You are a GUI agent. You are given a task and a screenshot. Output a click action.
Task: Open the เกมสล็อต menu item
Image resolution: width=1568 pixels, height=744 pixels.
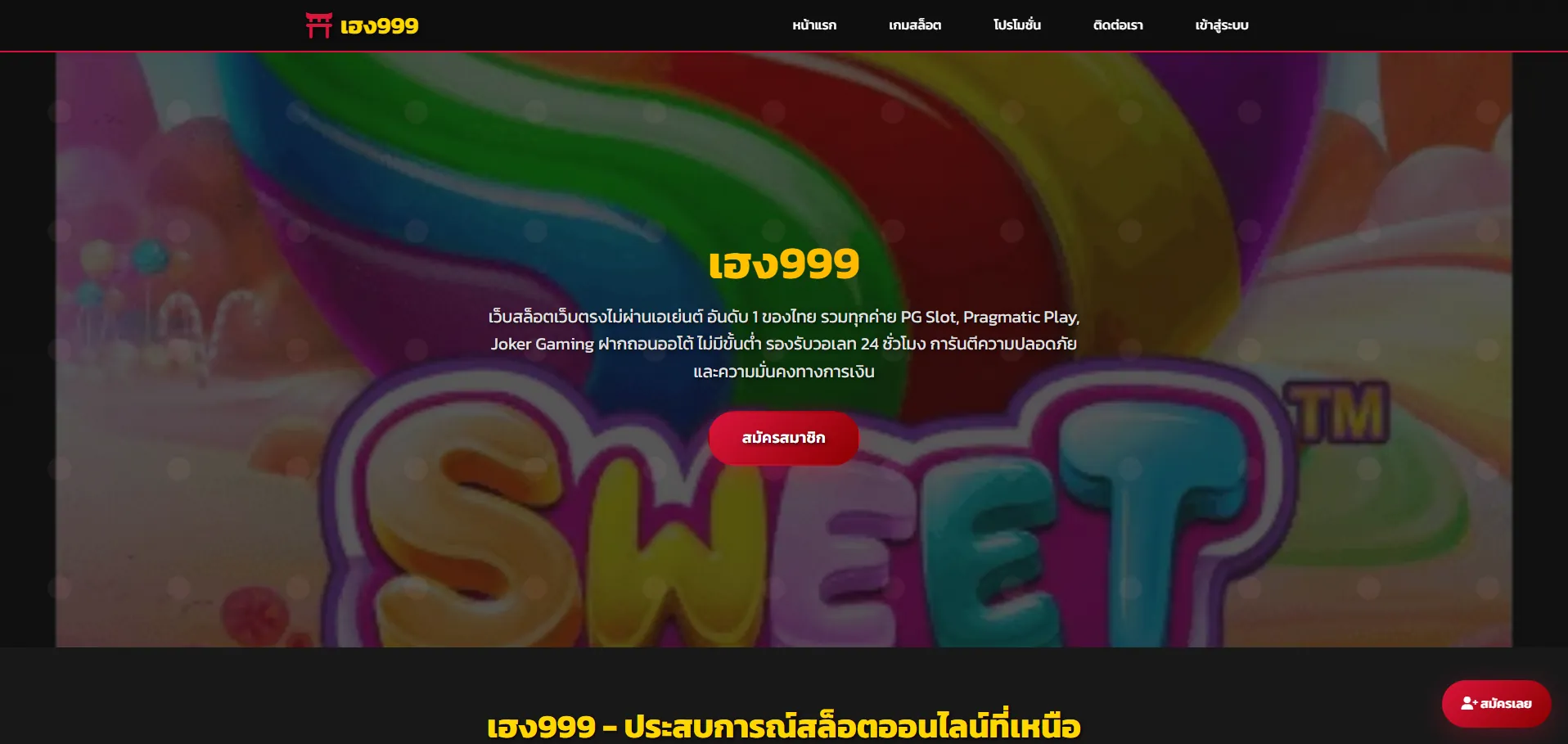915,25
